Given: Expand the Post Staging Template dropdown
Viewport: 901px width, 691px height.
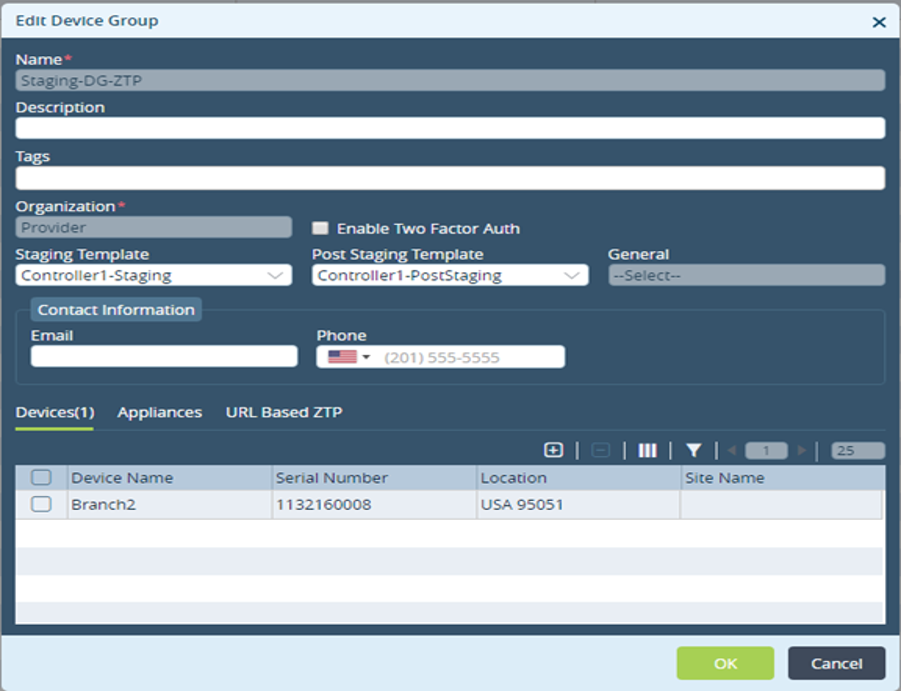Looking at the screenshot, I should pos(450,275).
